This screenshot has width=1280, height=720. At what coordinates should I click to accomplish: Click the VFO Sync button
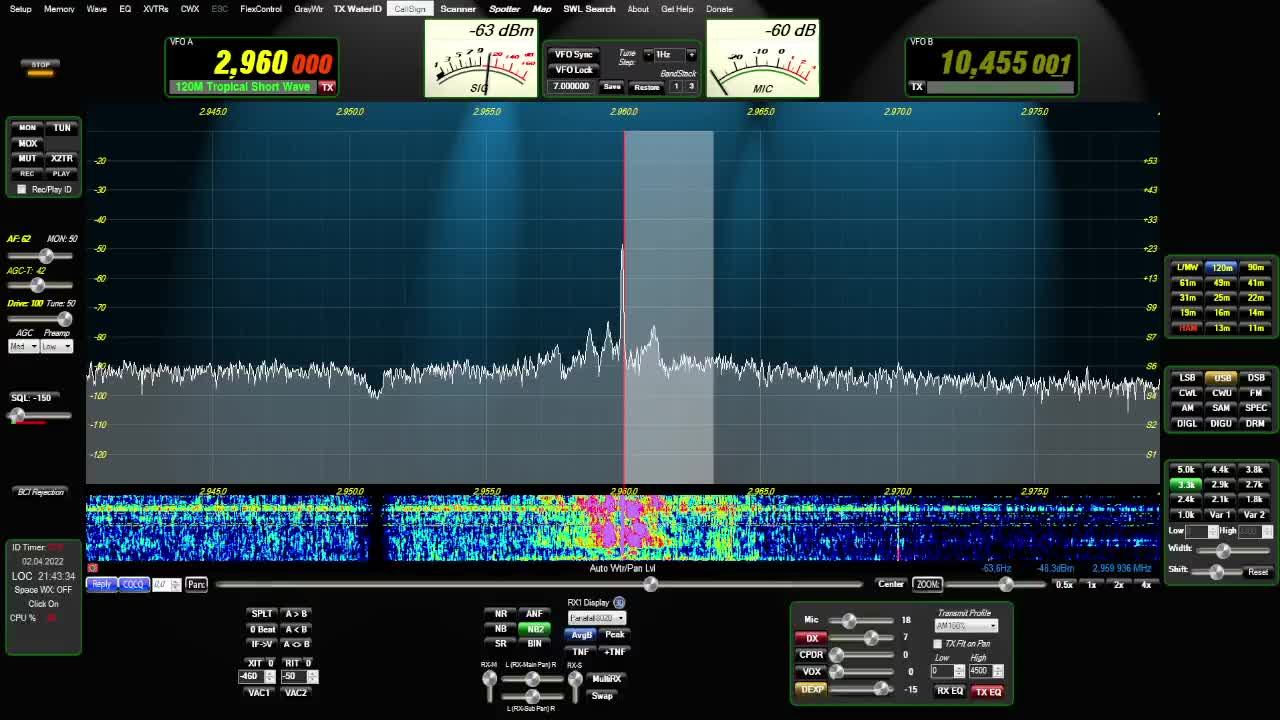coord(573,54)
